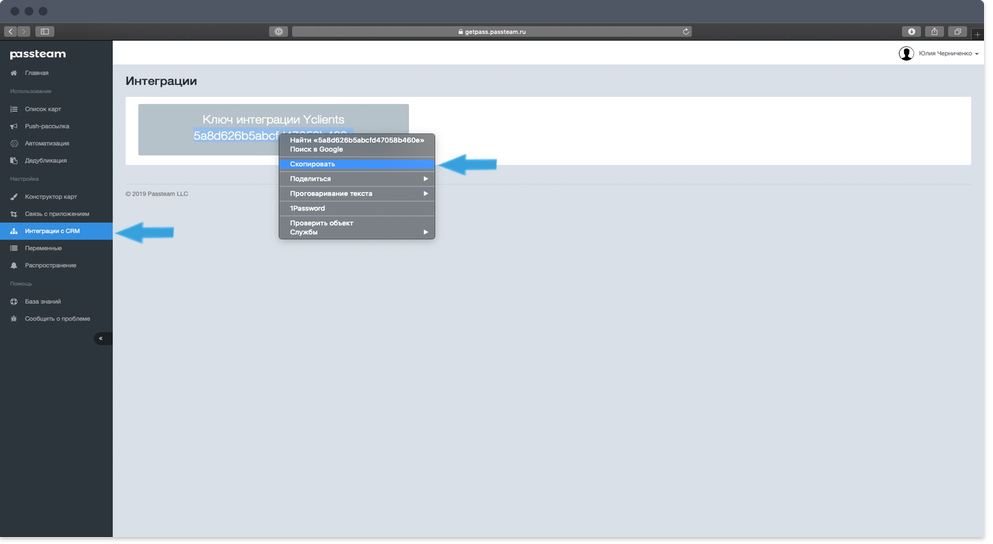Collapse the sidebar with the arrow toggle

click(x=102, y=338)
